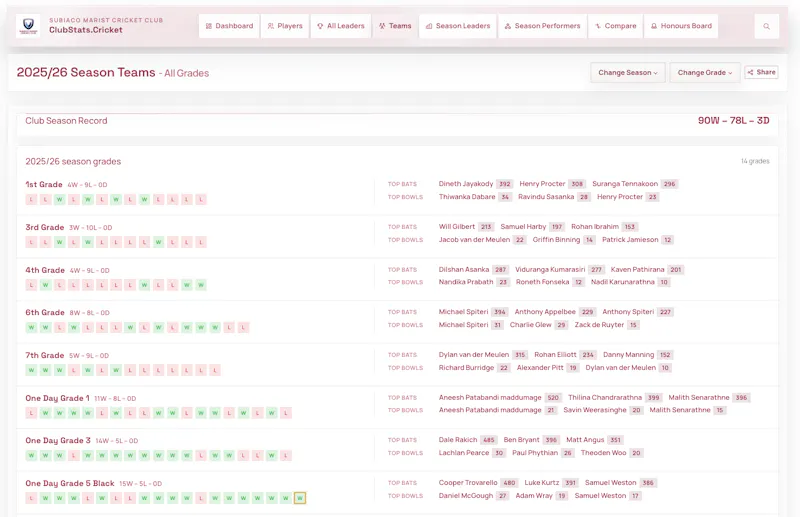The image size is (800, 517).
Task: Expand the Change Grade dropdown
Action: coord(705,72)
